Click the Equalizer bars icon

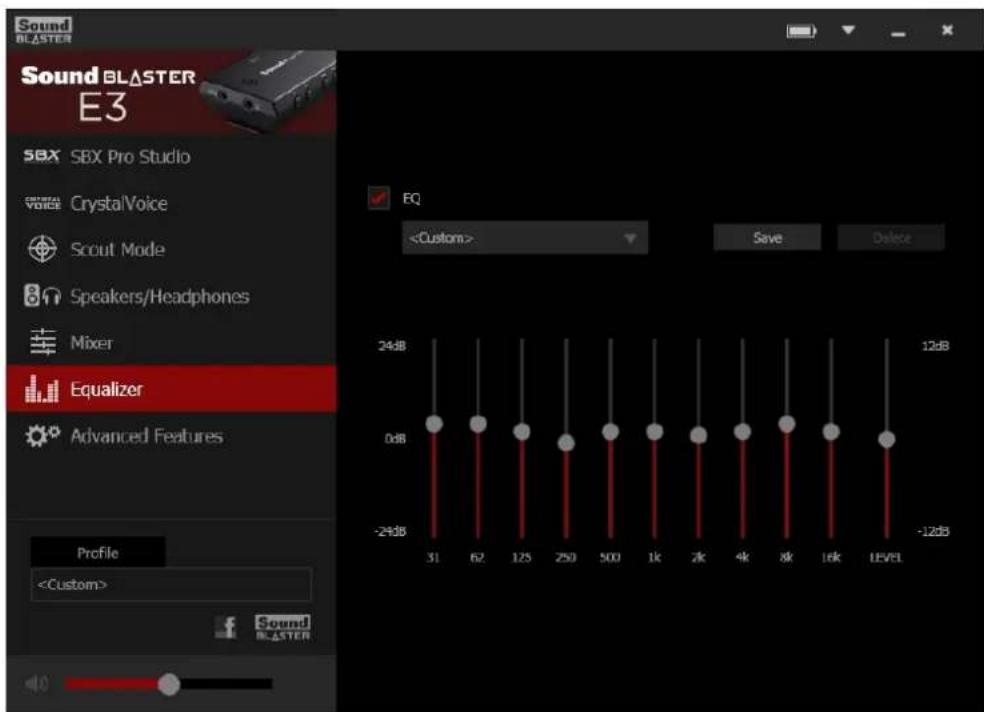[x=41, y=389]
